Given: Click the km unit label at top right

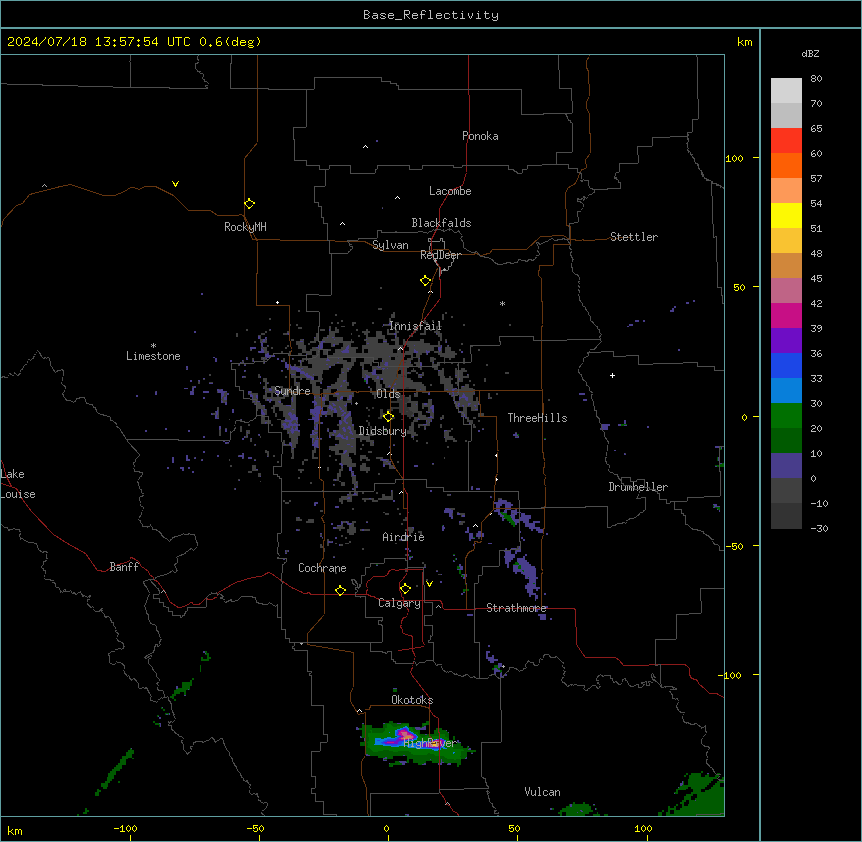Looking at the screenshot, I should tap(745, 42).
